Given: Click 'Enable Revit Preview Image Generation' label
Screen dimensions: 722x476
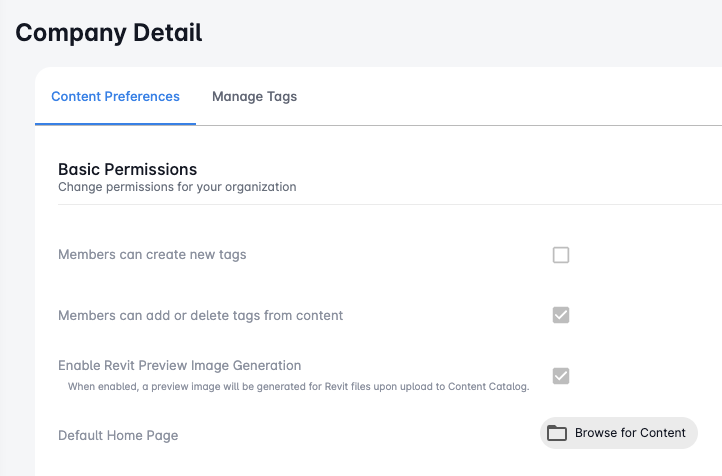Looking at the screenshot, I should coord(179,366).
